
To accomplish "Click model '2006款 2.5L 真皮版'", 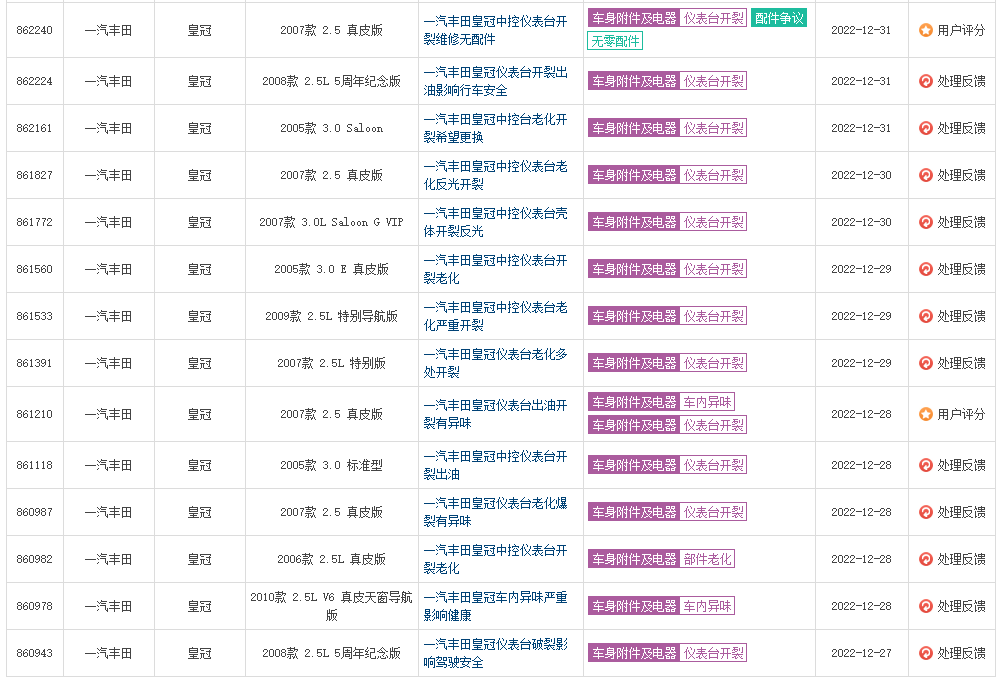I will click(x=331, y=559).
